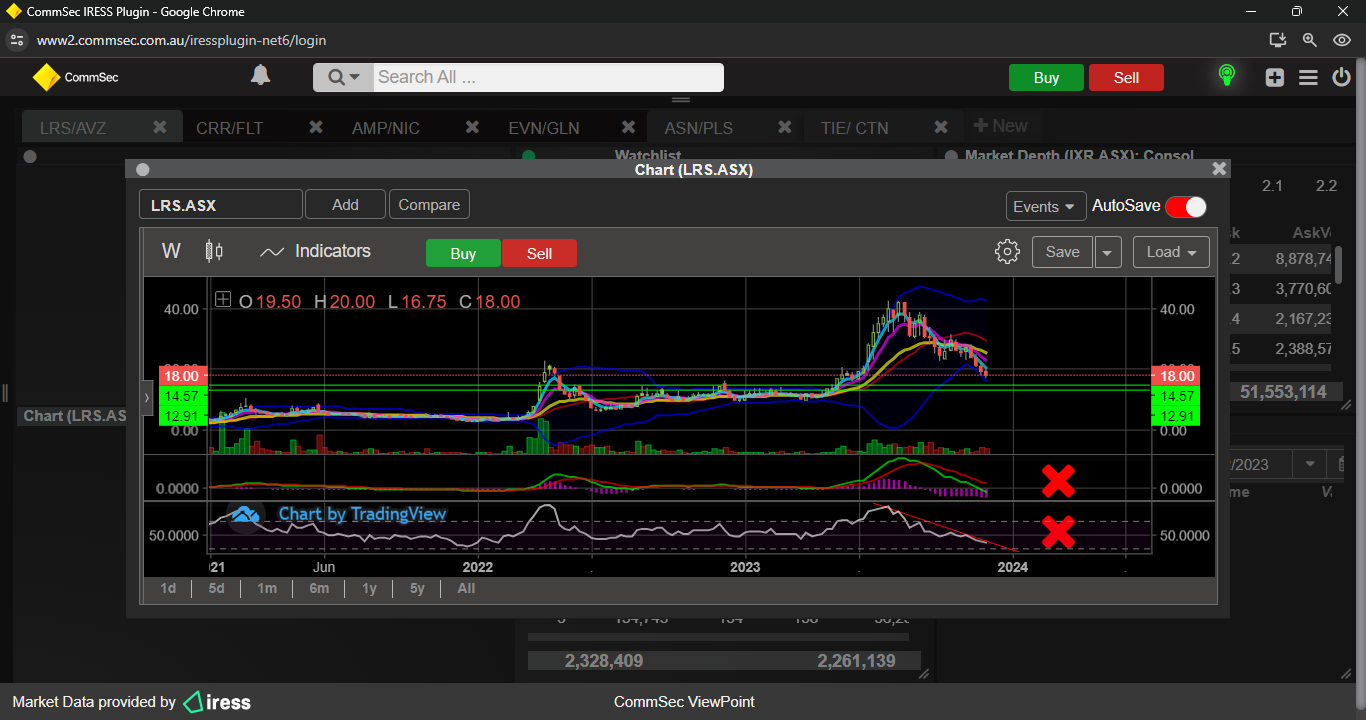The width and height of the screenshot is (1366, 720).
Task: Set chart range to 1y
Action: coord(369,588)
